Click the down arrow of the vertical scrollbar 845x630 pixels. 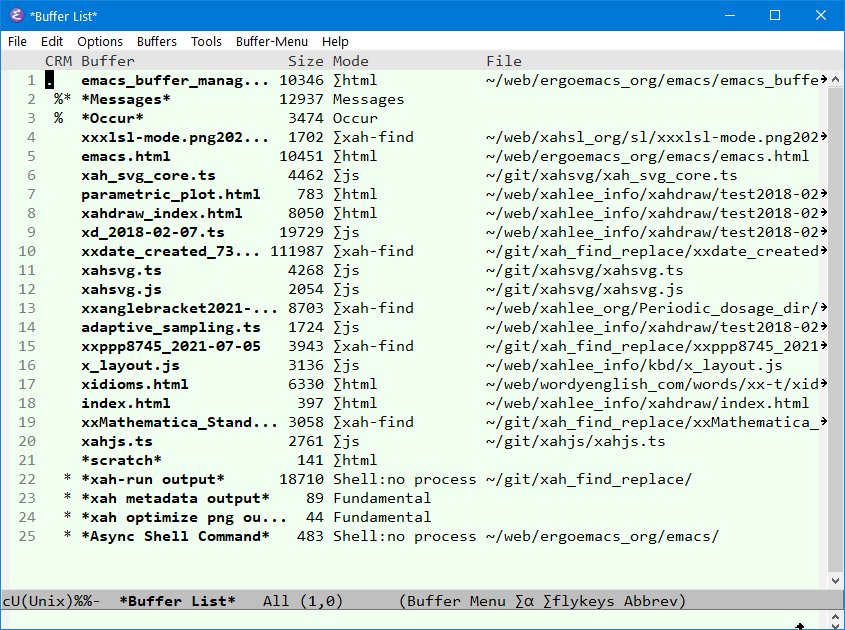click(x=834, y=579)
